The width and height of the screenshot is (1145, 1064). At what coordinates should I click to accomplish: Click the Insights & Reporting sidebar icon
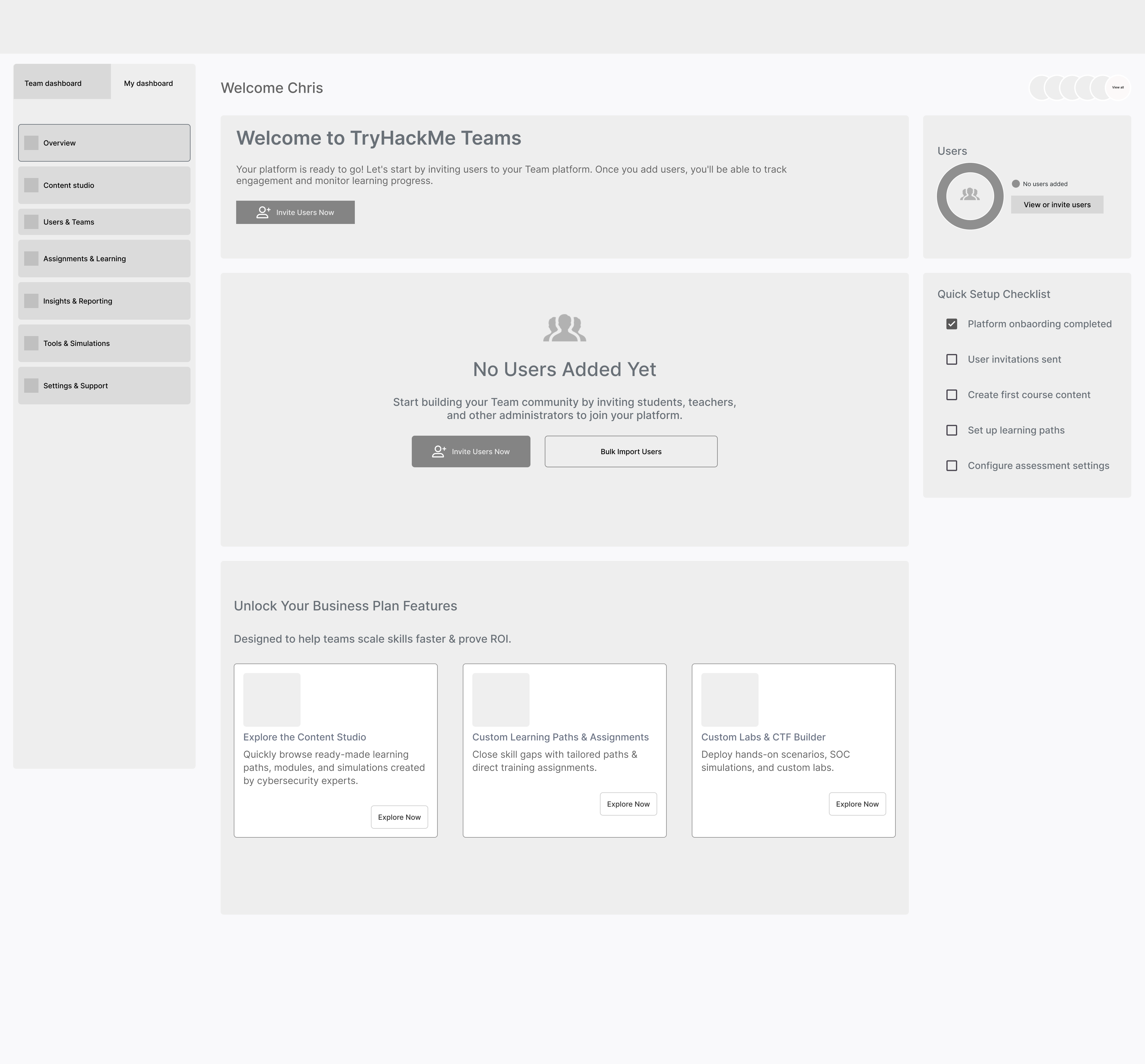(x=31, y=301)
